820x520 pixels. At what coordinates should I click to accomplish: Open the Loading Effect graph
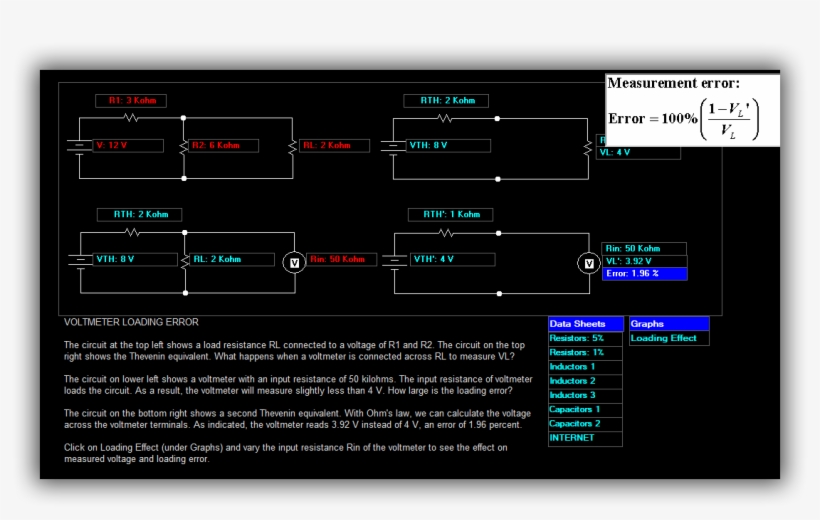click(x=668, y=338)
